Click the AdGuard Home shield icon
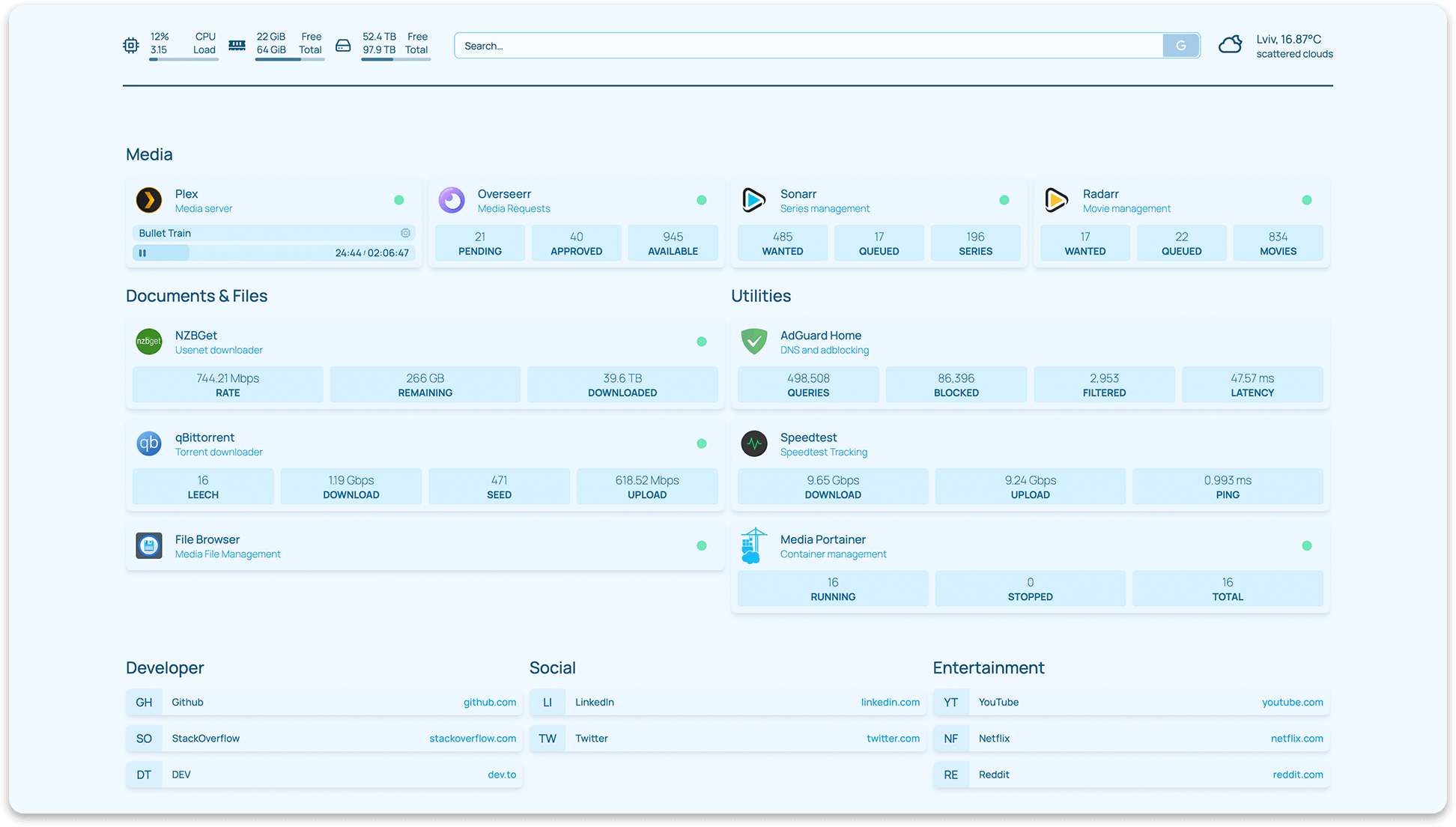 pos(754,342)
